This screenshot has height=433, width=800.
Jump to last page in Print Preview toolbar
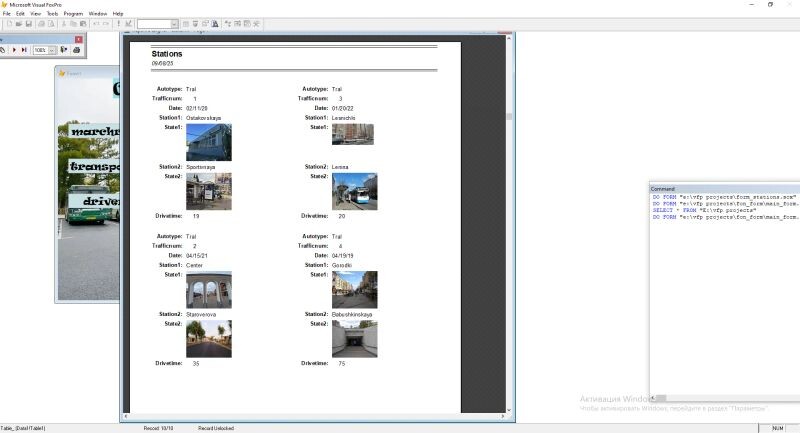click(24, 49)
